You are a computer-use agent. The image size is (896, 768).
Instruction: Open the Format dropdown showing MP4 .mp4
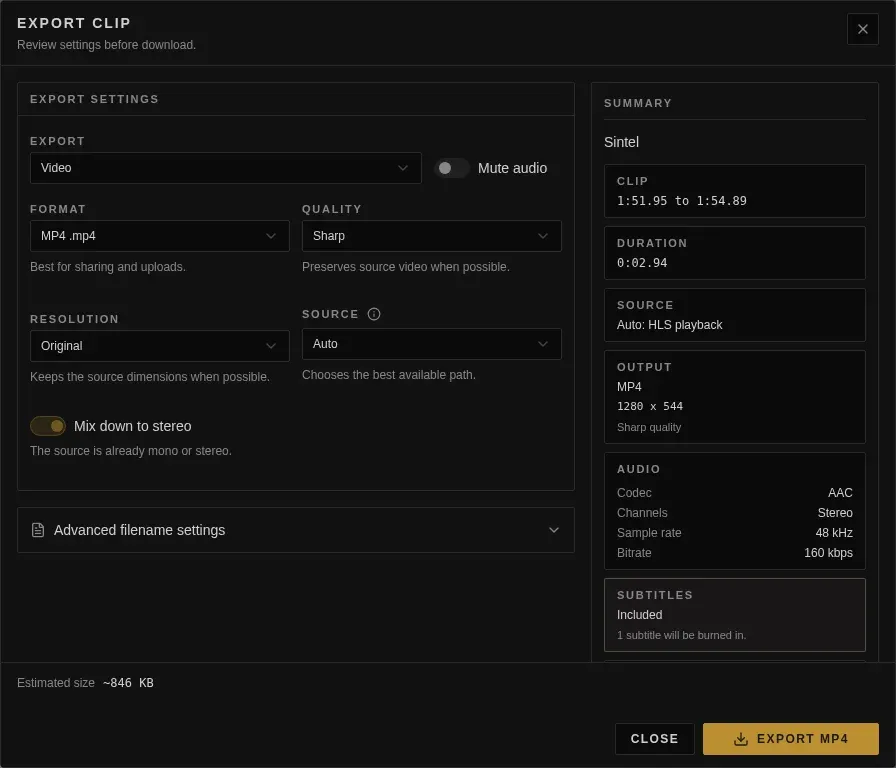tap(159, 236)
